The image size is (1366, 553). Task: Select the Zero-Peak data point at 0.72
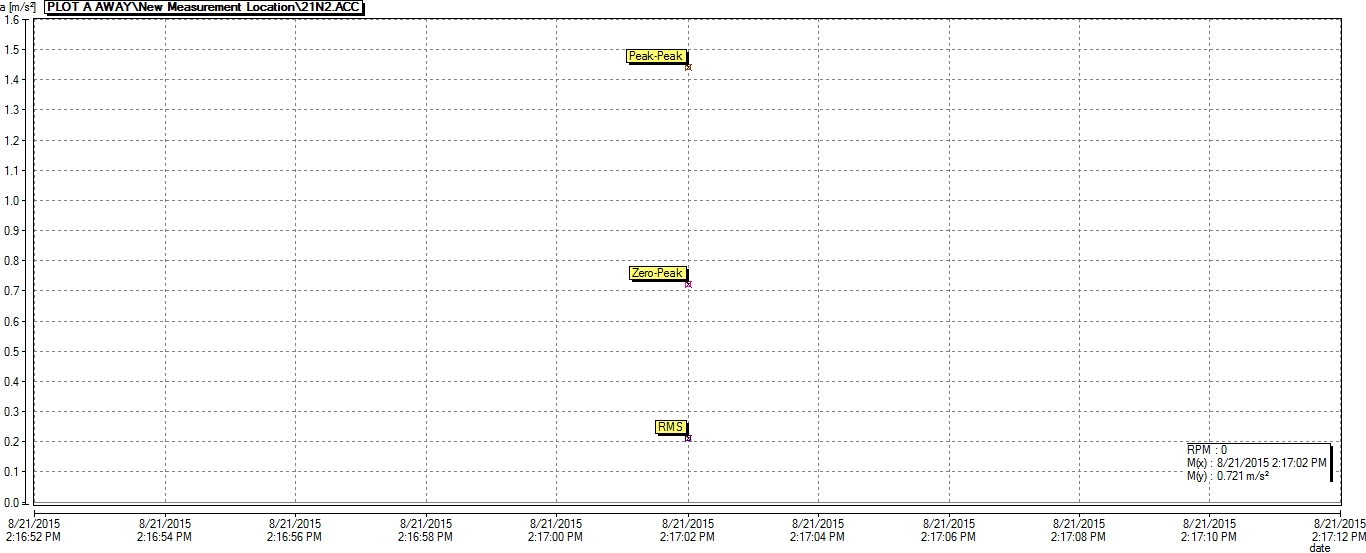(x=688, y=284)
